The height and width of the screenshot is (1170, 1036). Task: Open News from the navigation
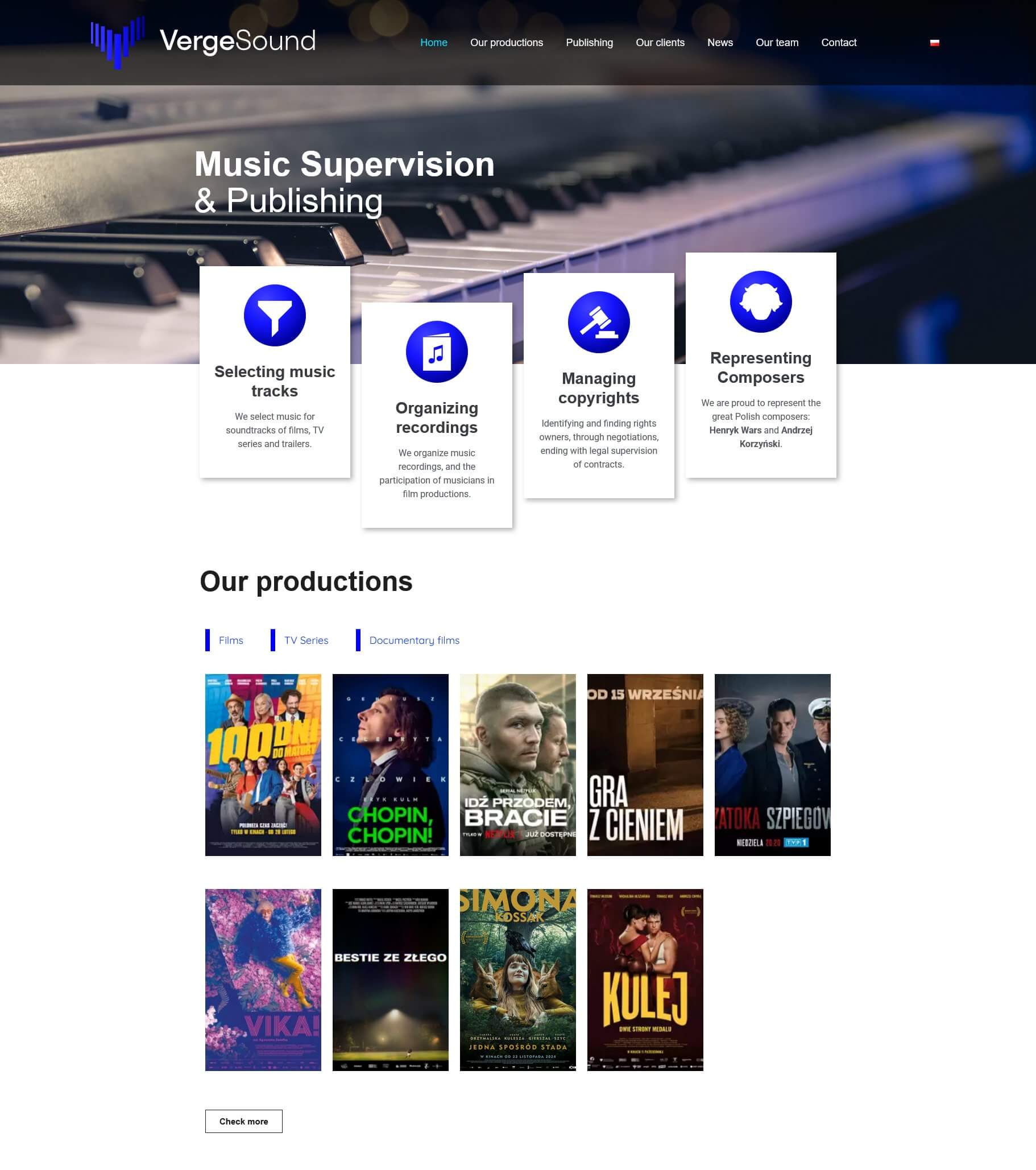point(719,42)
